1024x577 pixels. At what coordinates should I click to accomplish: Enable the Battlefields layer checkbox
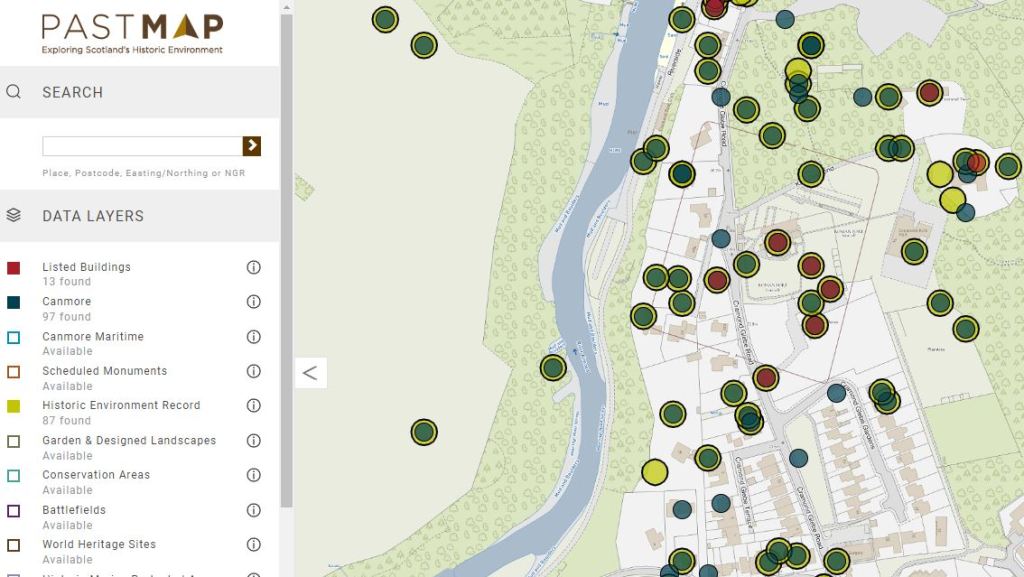(14, 510)
